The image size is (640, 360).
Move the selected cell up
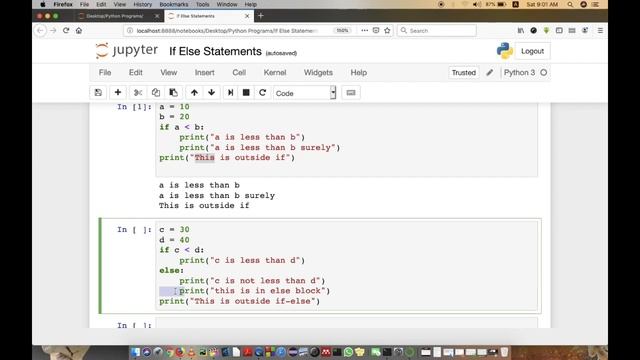pyautogui.click(x=194, y=93)
